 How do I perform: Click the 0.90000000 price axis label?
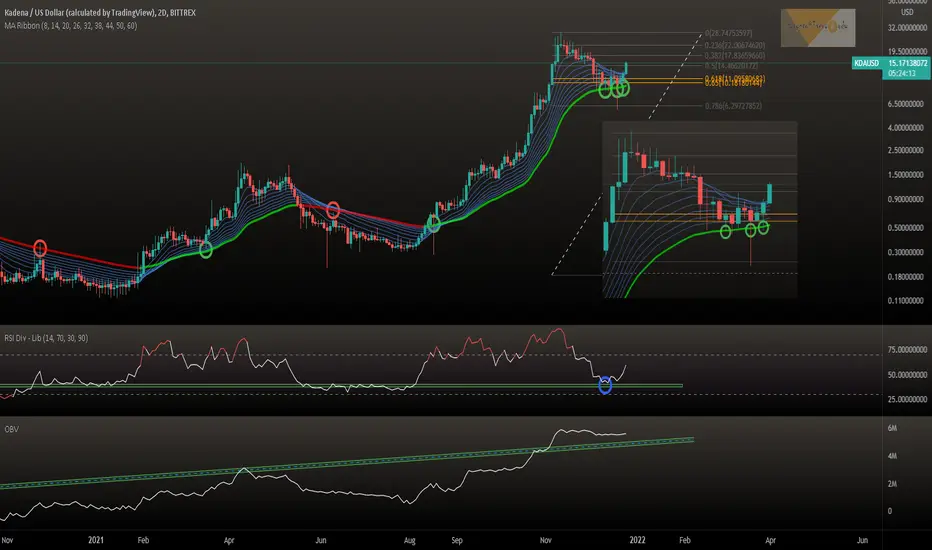905,199
